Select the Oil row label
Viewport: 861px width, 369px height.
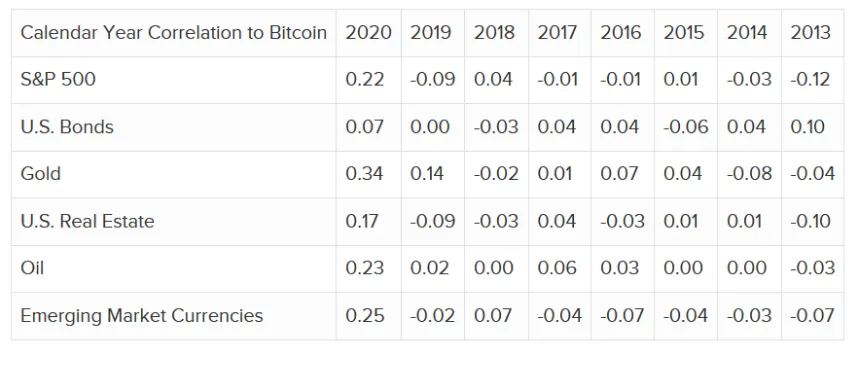point(32,269)
